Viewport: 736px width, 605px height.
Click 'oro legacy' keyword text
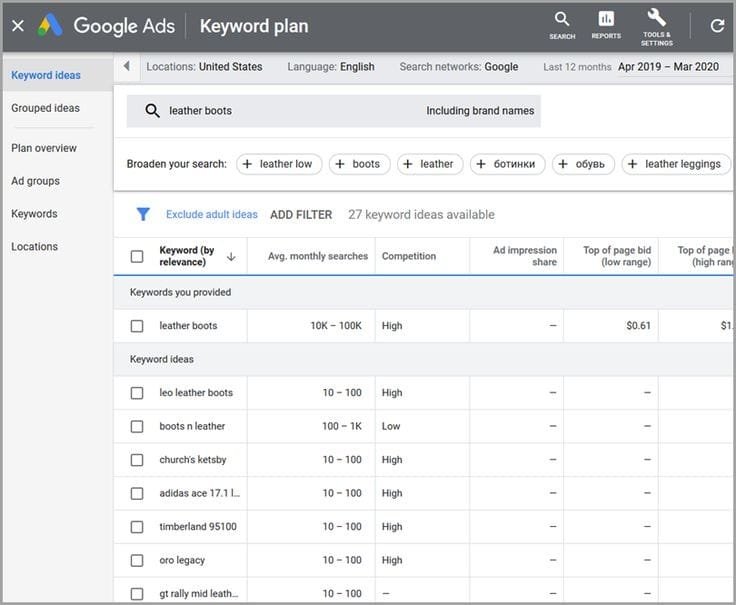pos(182,560)
